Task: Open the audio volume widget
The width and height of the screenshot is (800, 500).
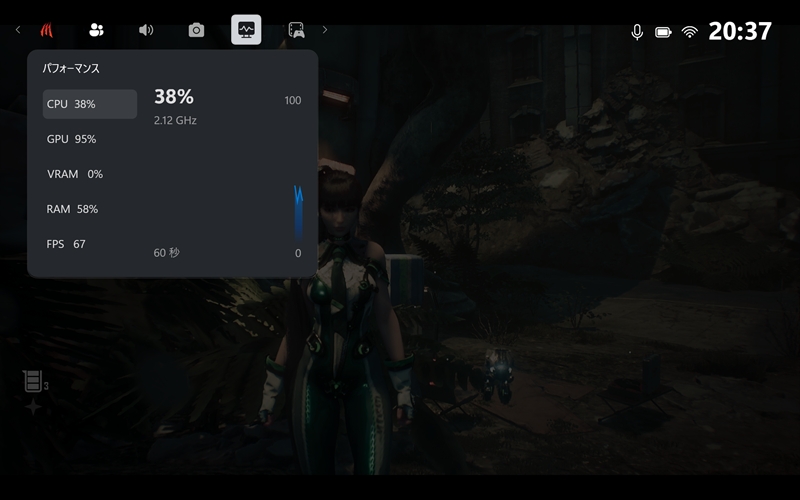Action: (146, 30)
